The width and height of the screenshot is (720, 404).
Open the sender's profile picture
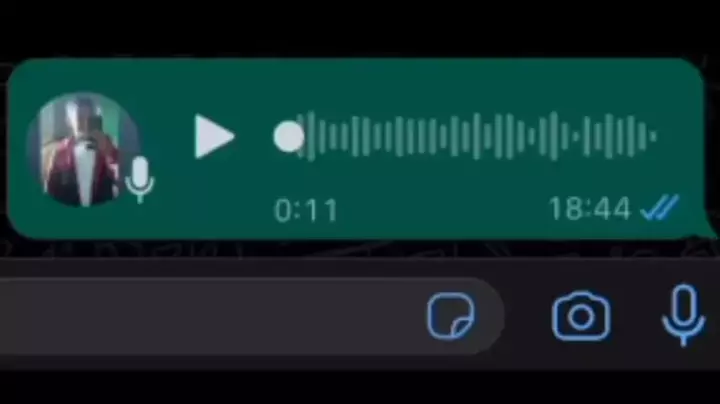[x=83, y=149]
